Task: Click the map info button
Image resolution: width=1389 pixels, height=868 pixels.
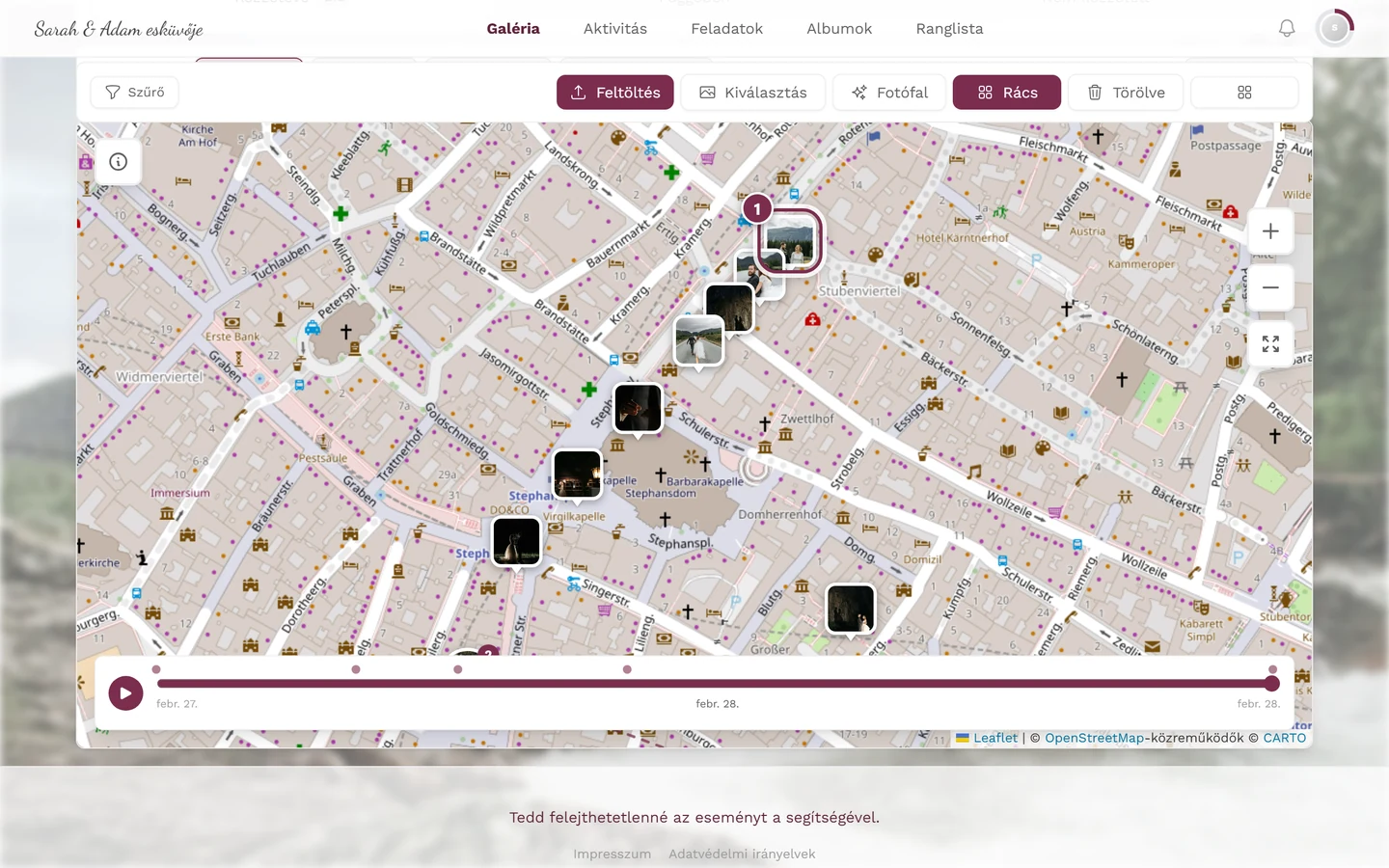Action: (x=119, y=162)
